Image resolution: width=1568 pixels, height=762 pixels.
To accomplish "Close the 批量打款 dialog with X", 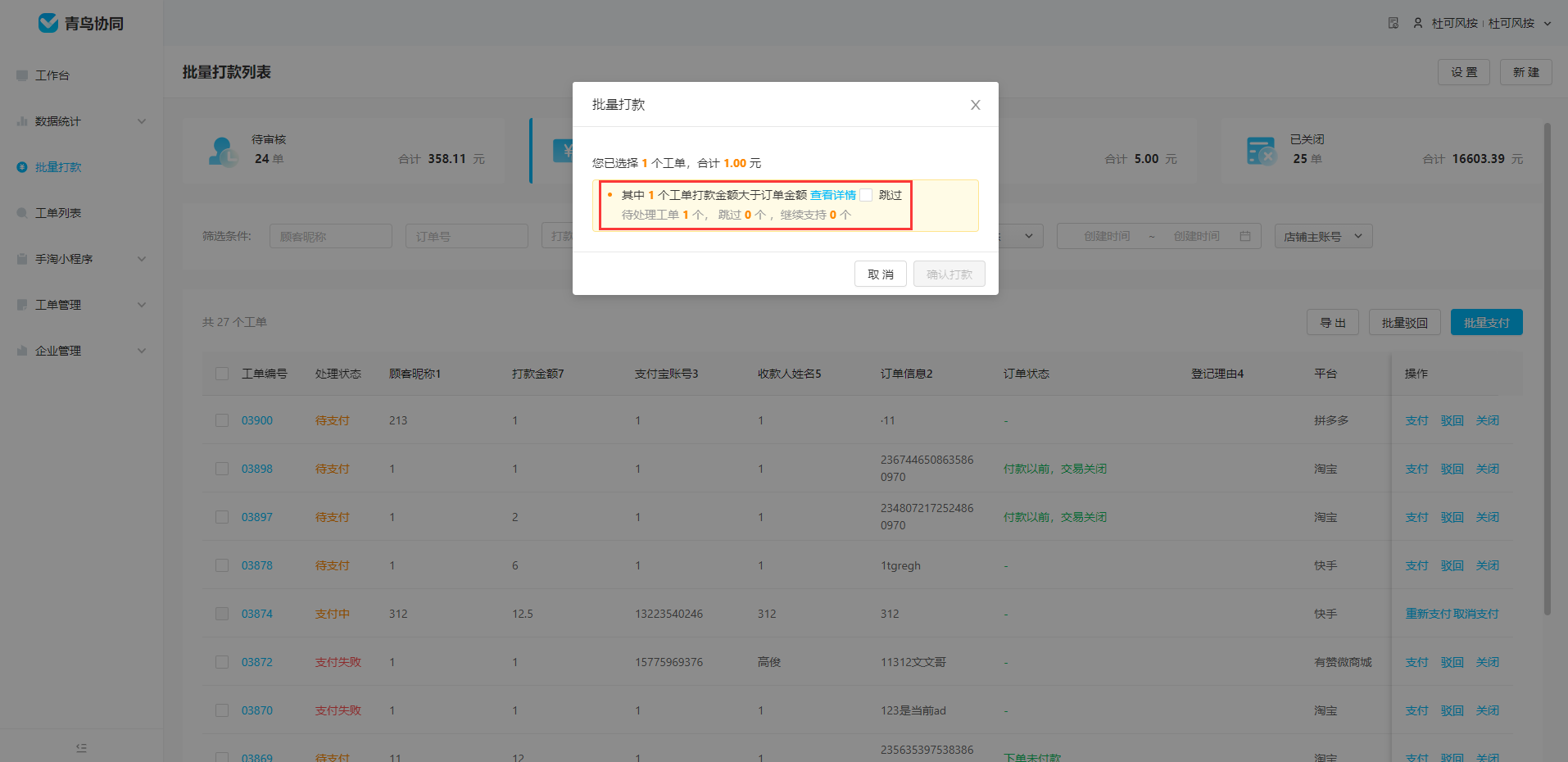I will tap(975, 105).
